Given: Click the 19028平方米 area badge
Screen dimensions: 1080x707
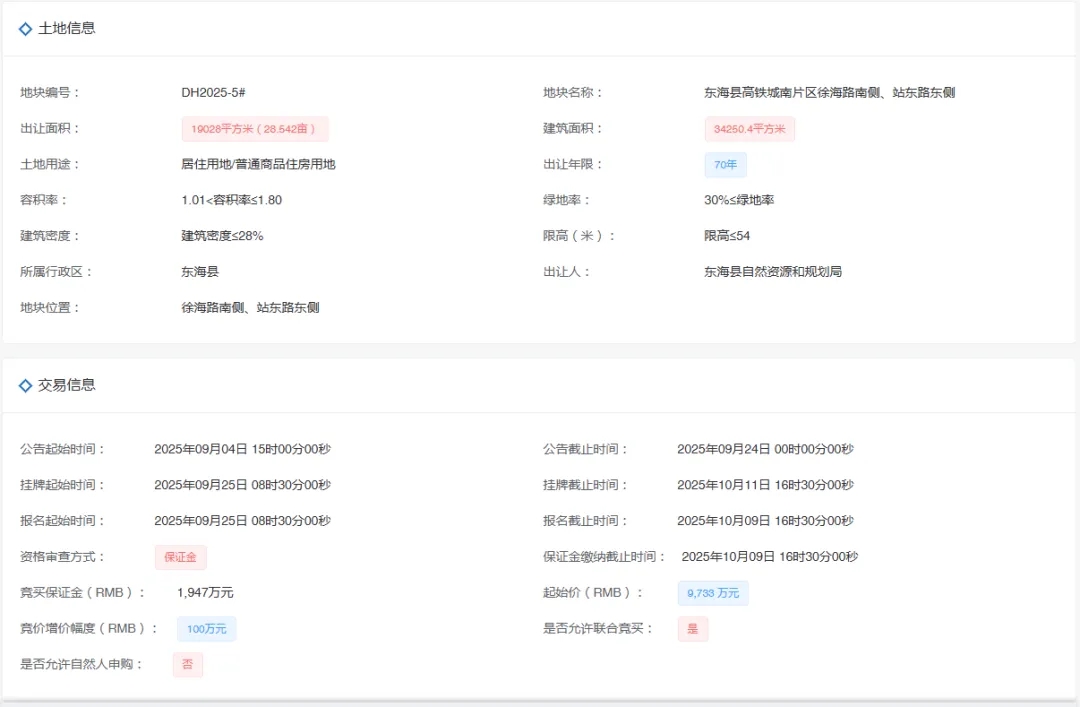Looking at the screenshot, I should (255, 129).
